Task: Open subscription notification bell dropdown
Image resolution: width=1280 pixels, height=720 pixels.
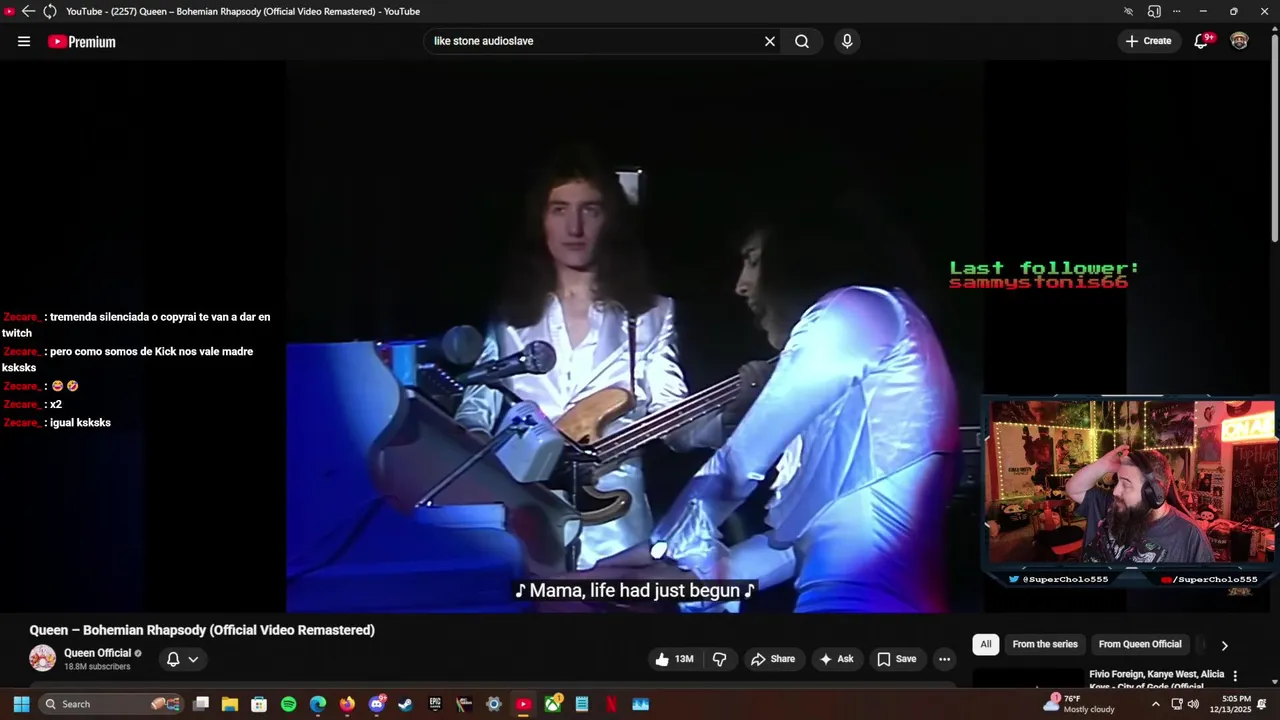Action: [182, 659]
